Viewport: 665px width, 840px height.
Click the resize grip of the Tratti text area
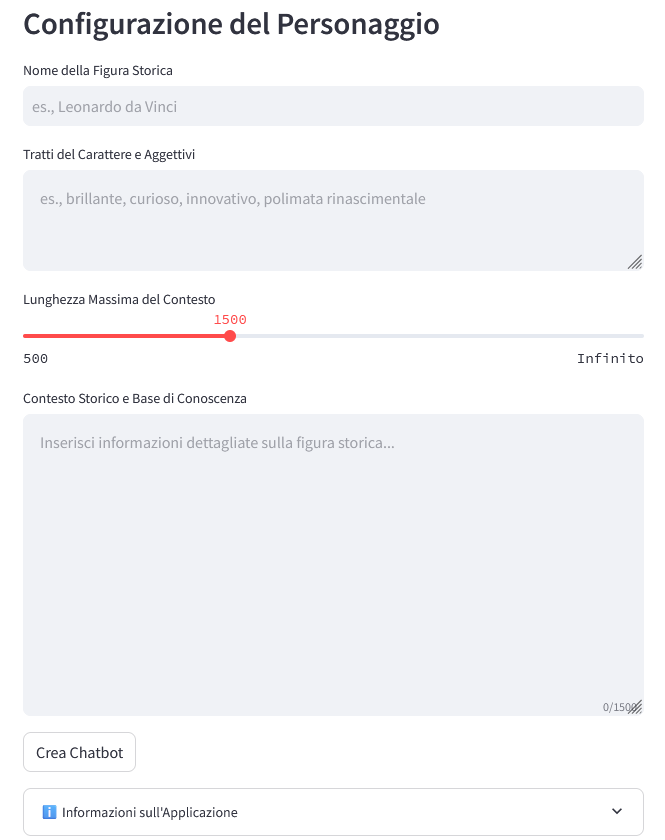tap(634, 262)
